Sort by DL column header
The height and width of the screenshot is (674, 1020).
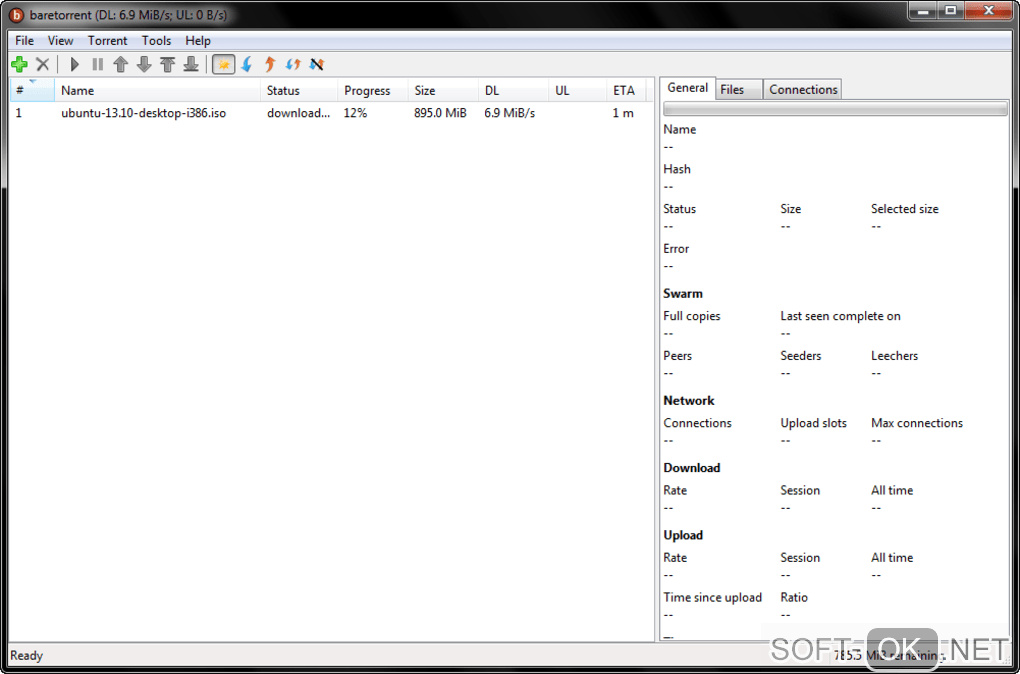(513, 90)
